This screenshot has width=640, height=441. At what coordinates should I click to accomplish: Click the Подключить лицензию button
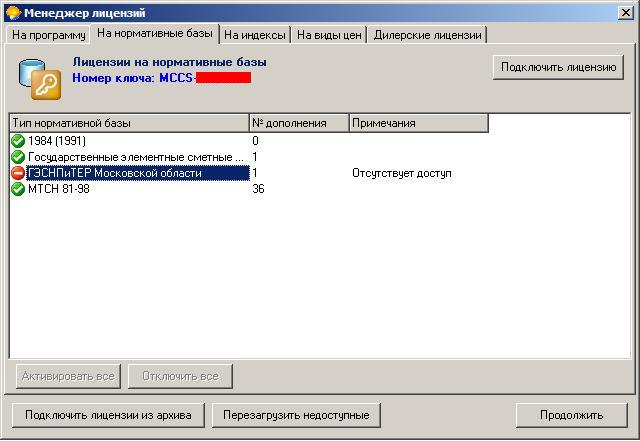558,67
